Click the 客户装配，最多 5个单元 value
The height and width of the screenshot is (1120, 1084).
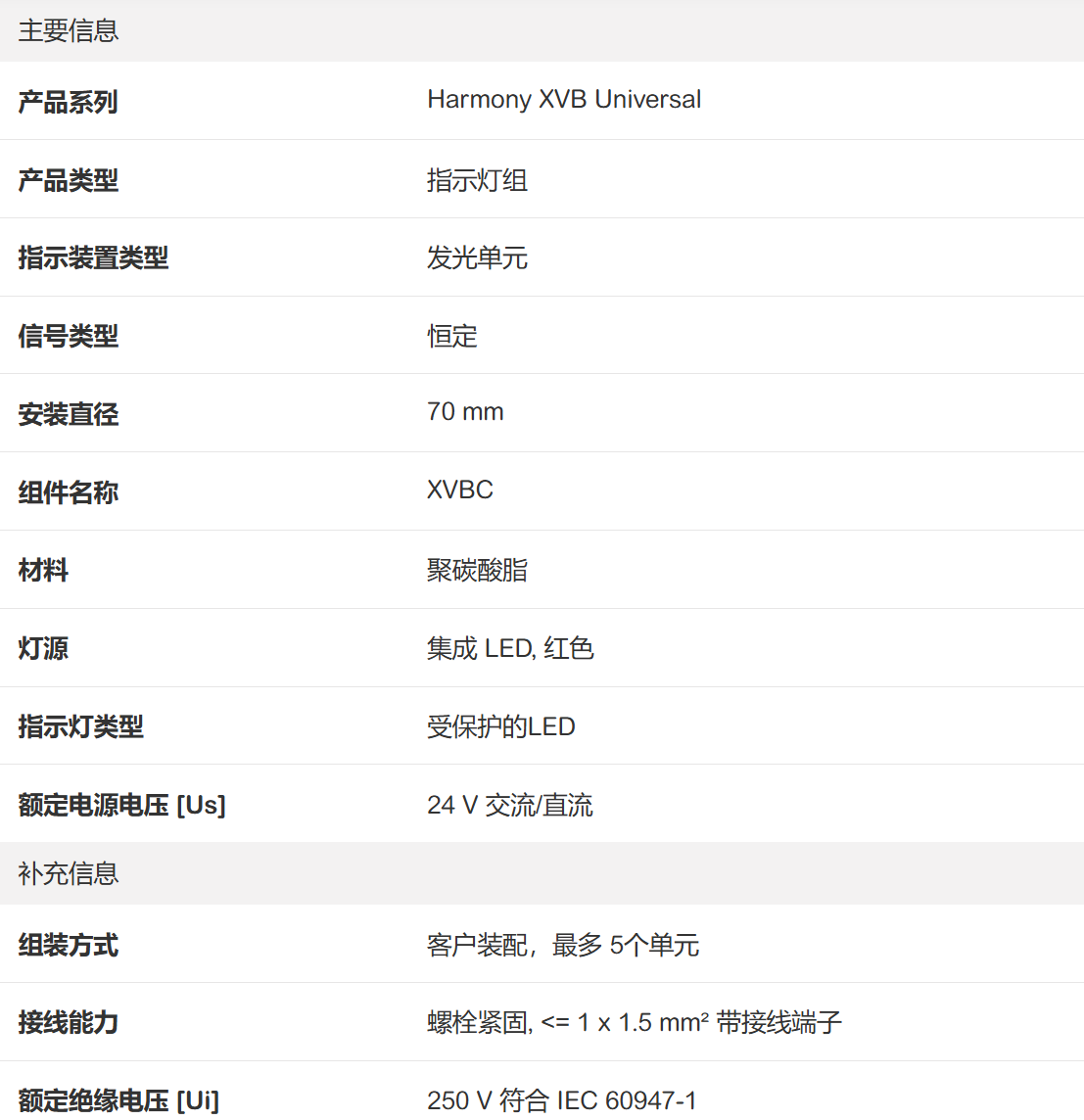(563, 945)
